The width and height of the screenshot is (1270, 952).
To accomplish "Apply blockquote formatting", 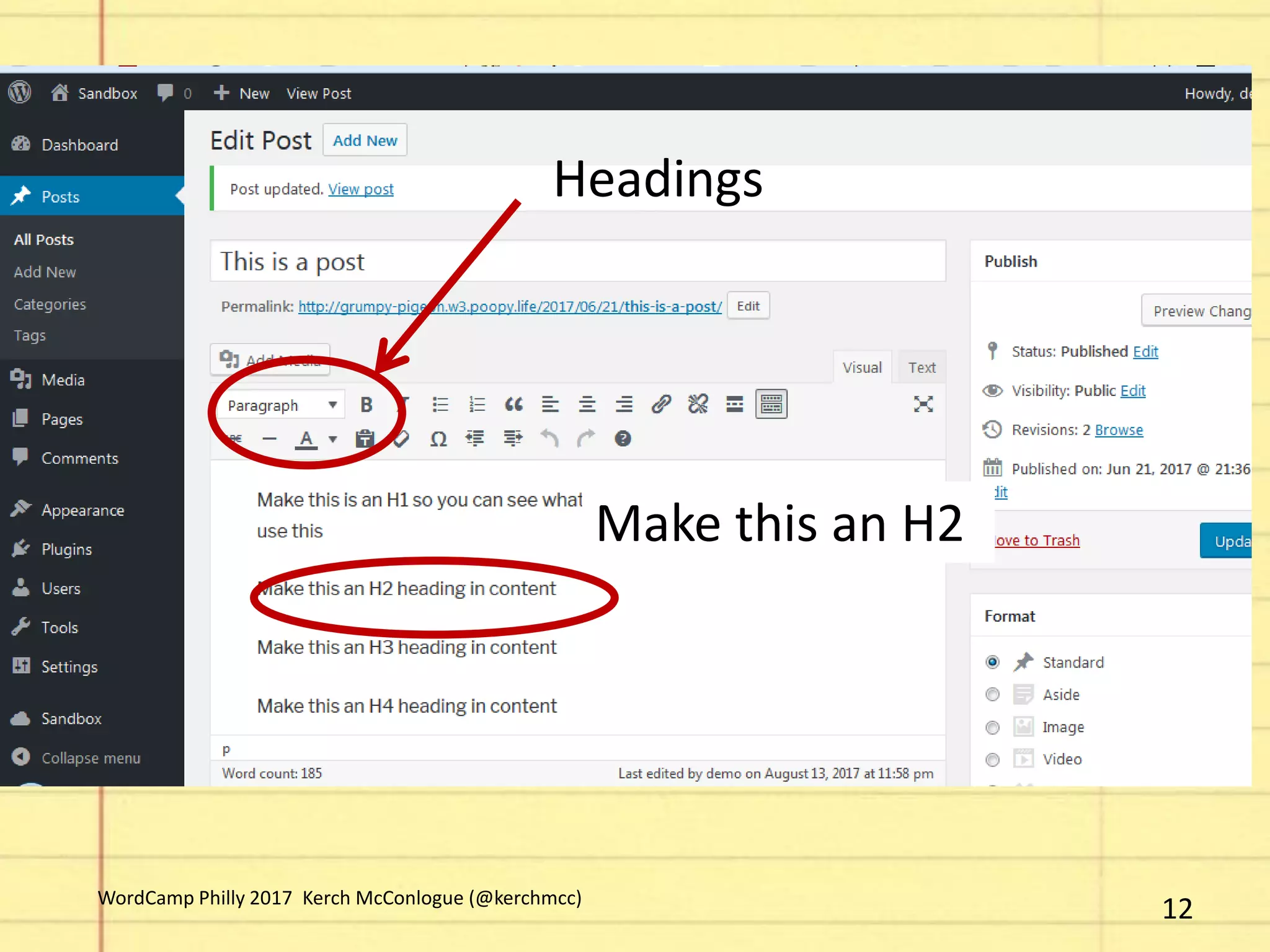I will click(513, 405).
